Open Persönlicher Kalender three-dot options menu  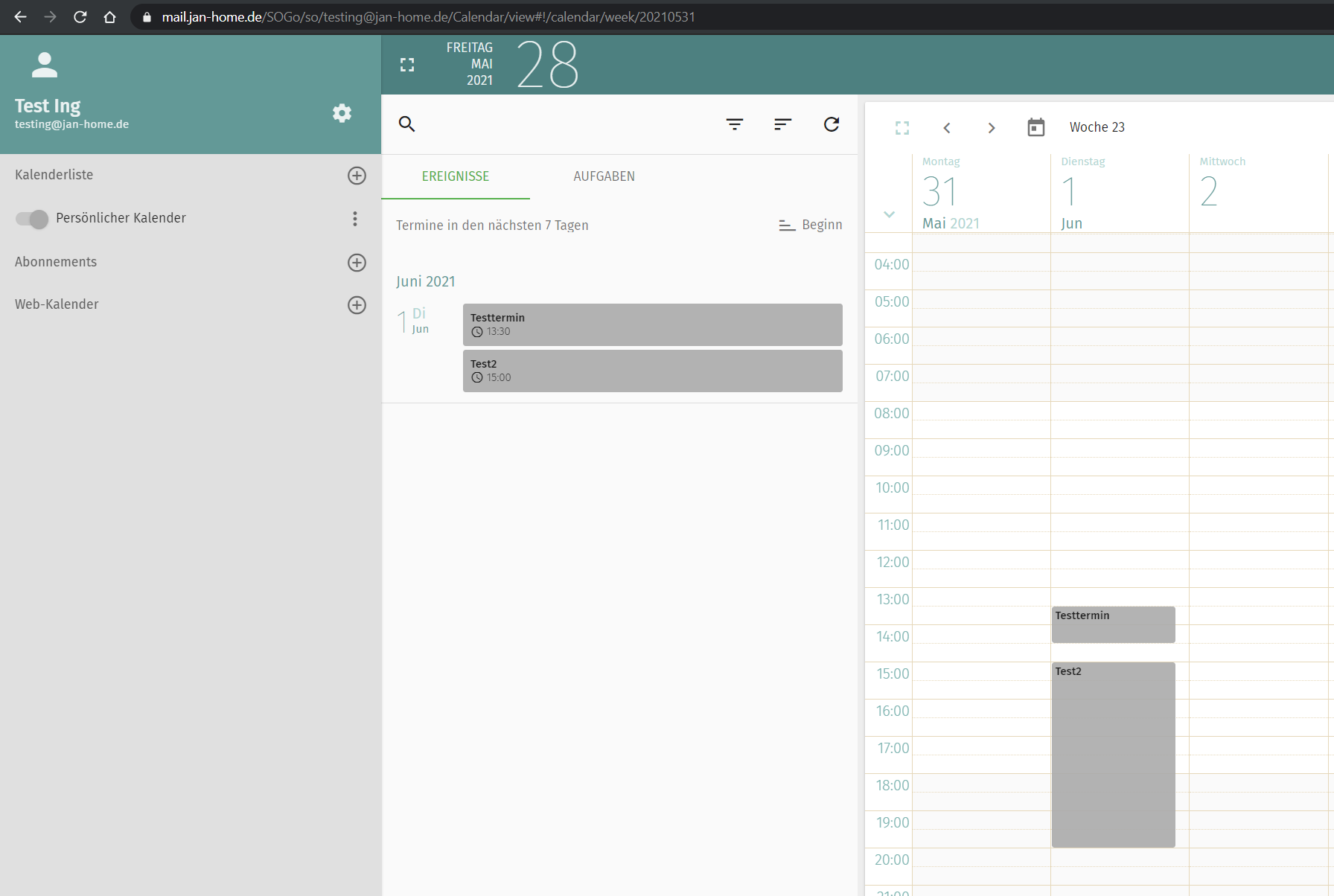(355, 219)
